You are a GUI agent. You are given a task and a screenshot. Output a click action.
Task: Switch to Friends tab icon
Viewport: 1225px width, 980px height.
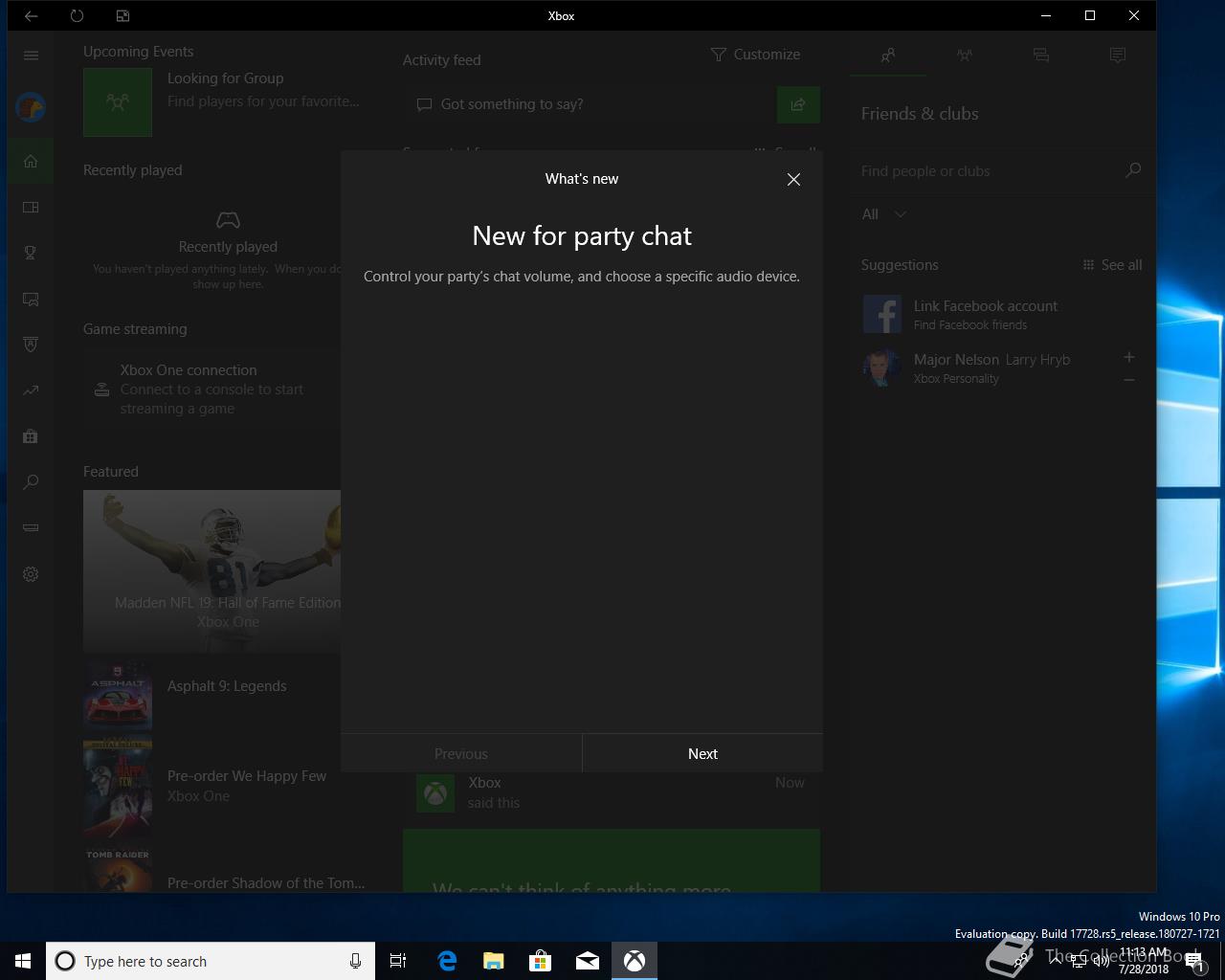(x=888, y=56)
